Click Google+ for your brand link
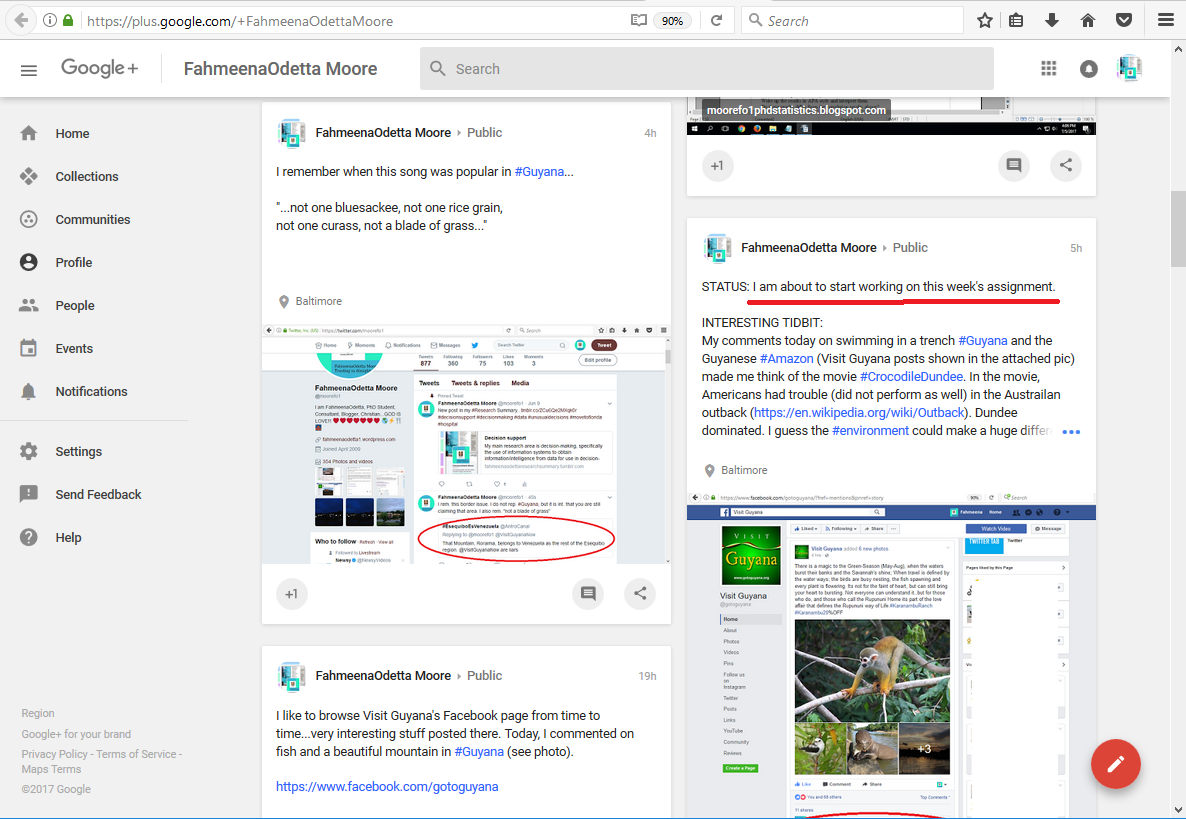1186x819 pixels. point(76,734)
